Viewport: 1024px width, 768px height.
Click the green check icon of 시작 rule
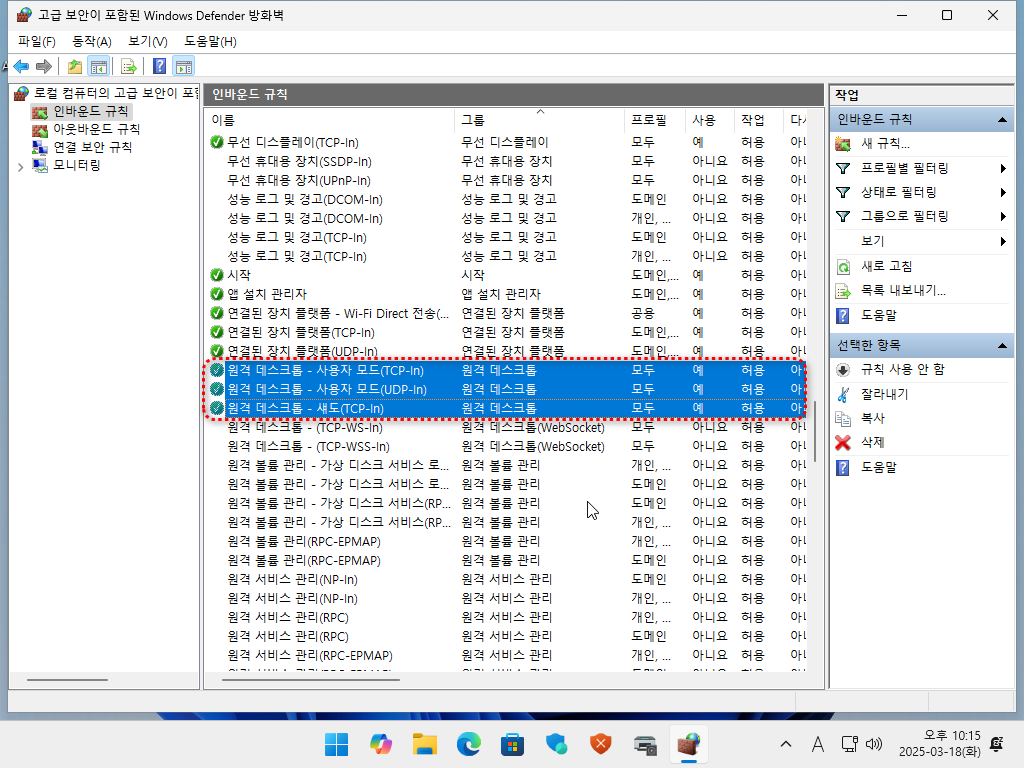217,275
